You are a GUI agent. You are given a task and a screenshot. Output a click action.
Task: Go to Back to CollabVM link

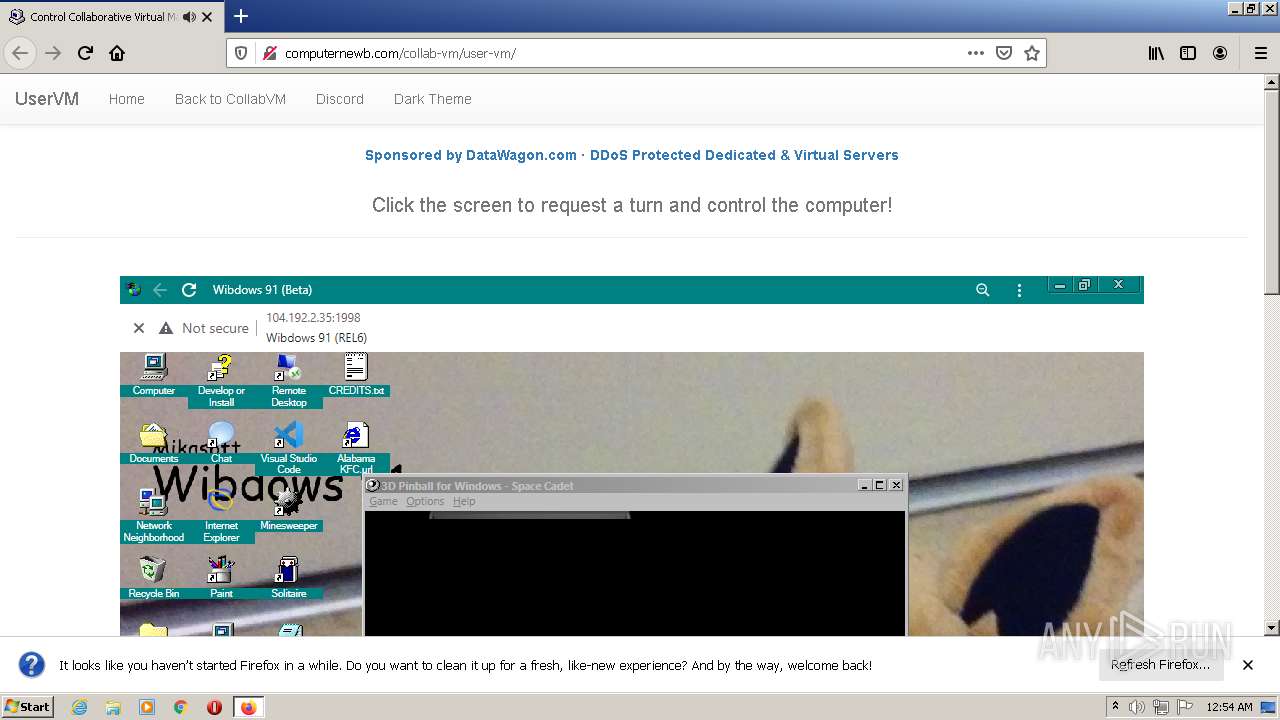(230, 99)
